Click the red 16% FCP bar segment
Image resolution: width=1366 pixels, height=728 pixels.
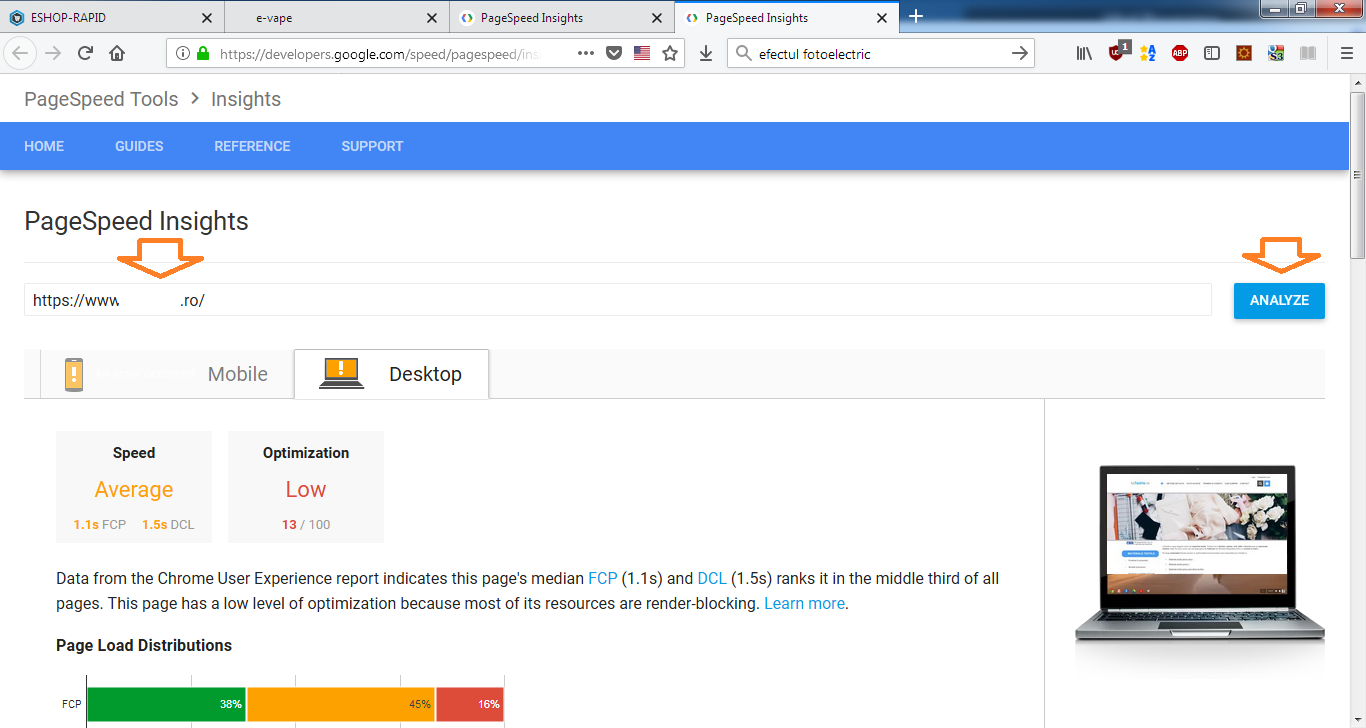[470, 704]
